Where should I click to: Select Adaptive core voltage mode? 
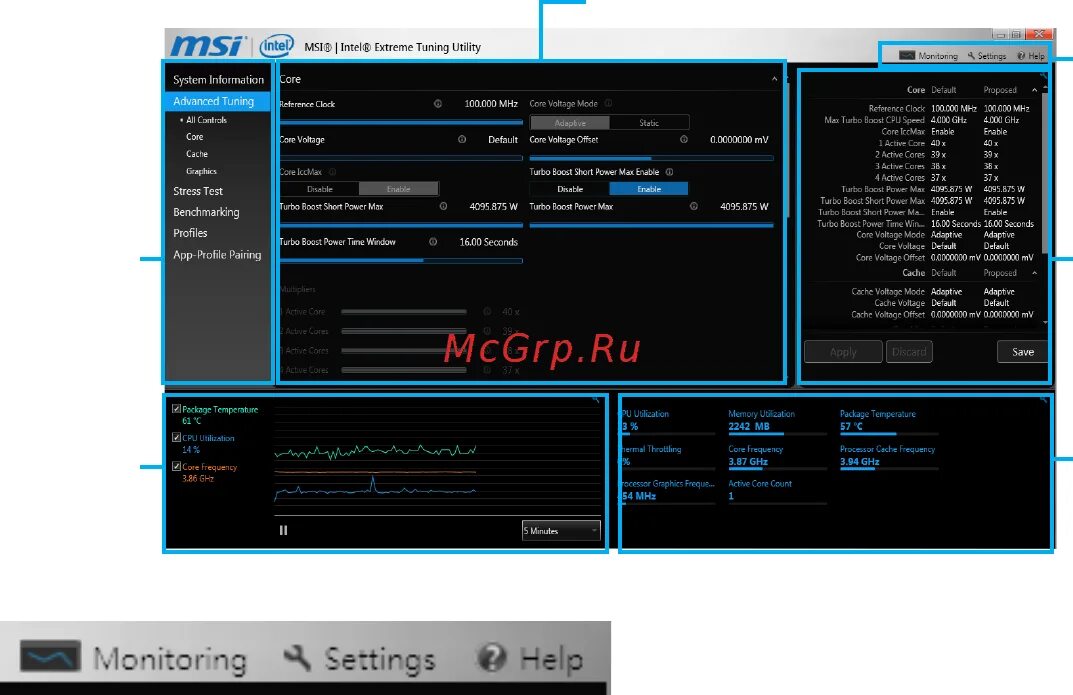click(569, 122)
